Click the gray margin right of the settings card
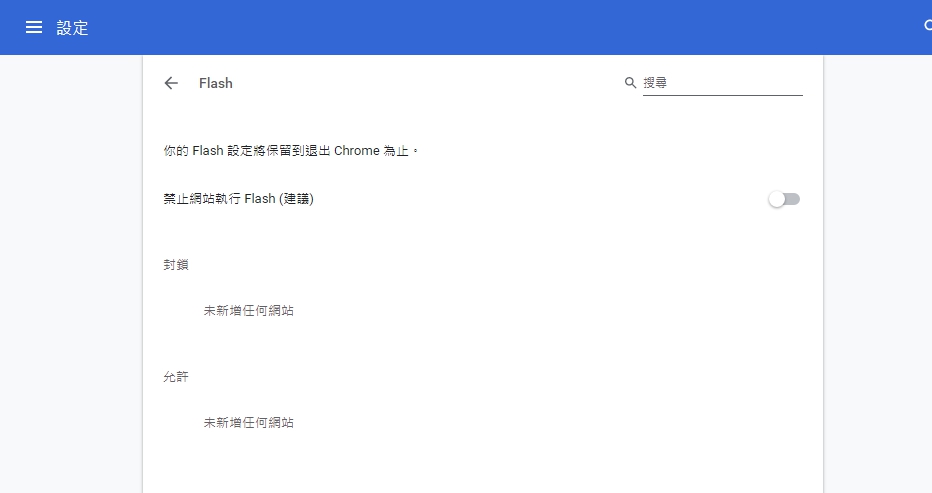The height and width of the screenshot is (493, 932). point(877,274)
